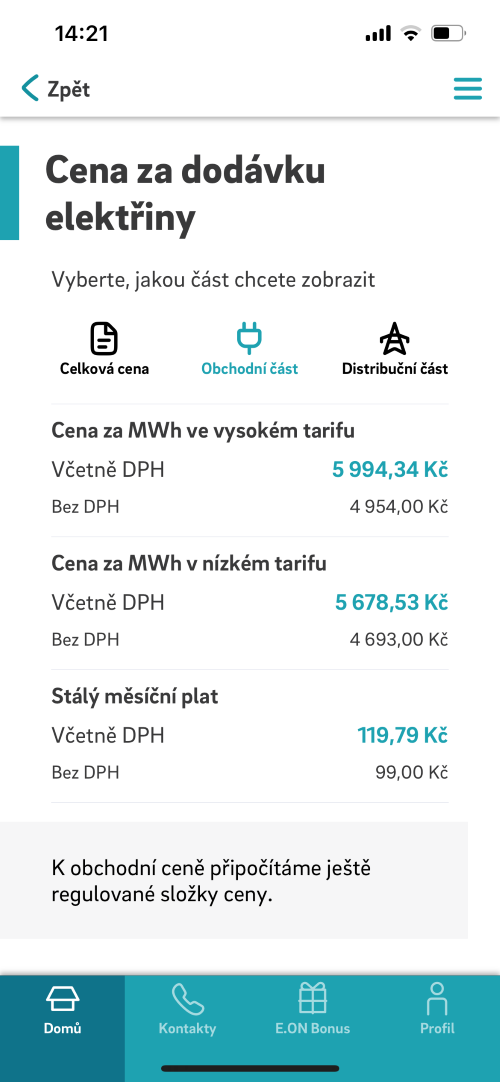Select the Distribuční část pylon icon
The width and height of the screenshot is (500, 1082).
coord(394,339)
